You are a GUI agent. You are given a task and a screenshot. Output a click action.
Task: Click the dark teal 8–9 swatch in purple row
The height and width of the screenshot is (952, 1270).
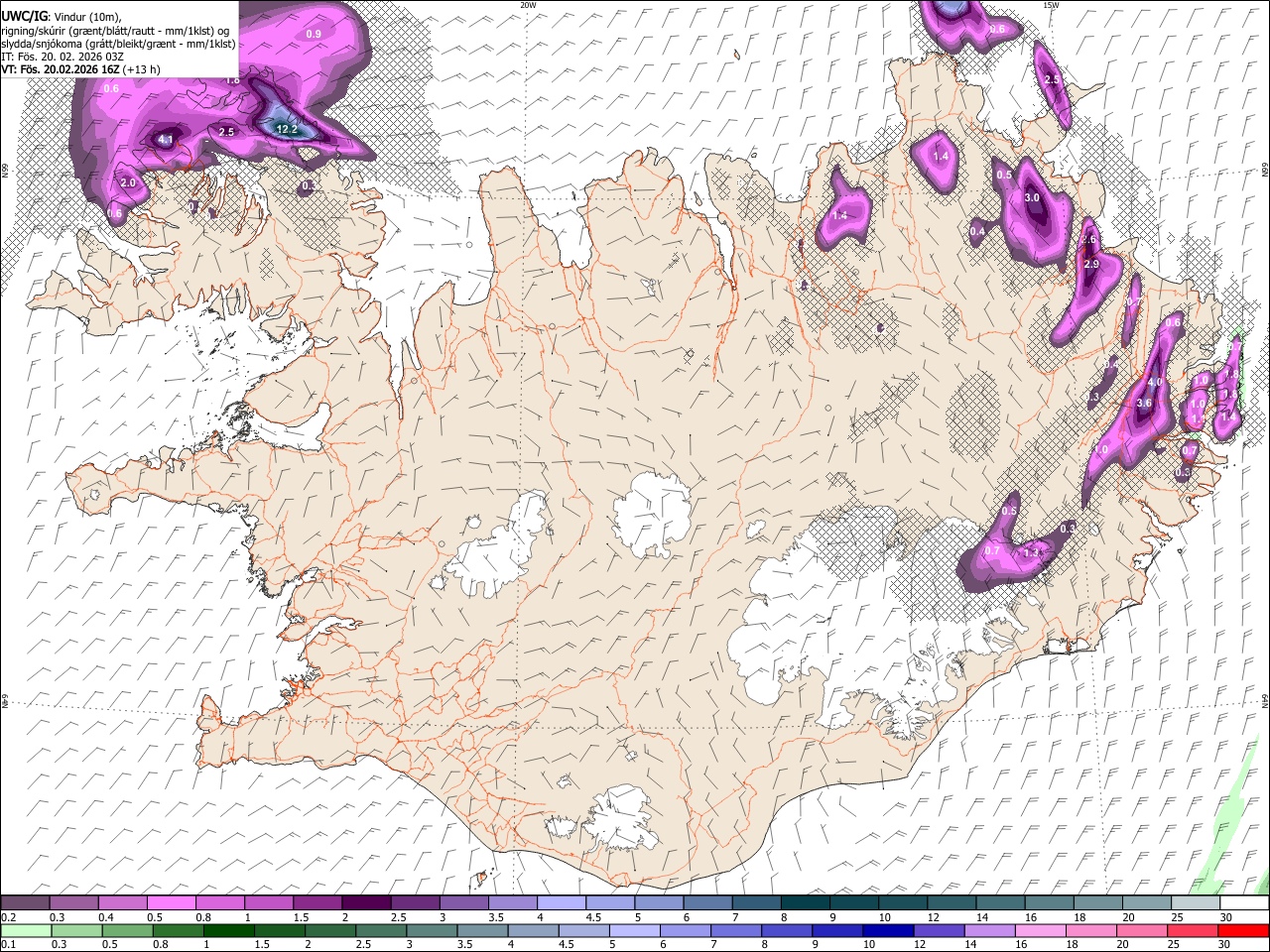[806, 903]
